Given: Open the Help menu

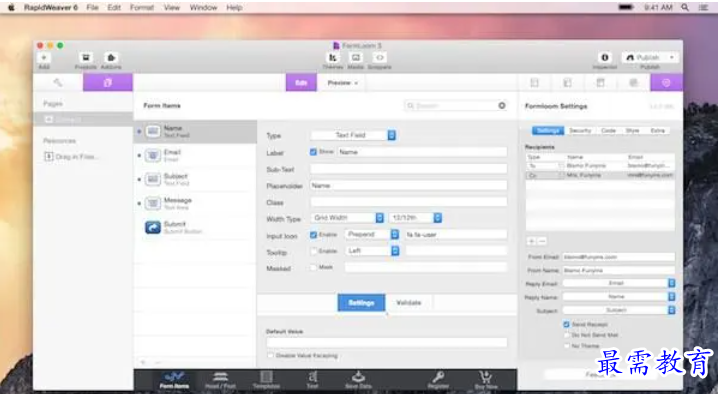Looking at the screenshot, I should coord(234,7).
